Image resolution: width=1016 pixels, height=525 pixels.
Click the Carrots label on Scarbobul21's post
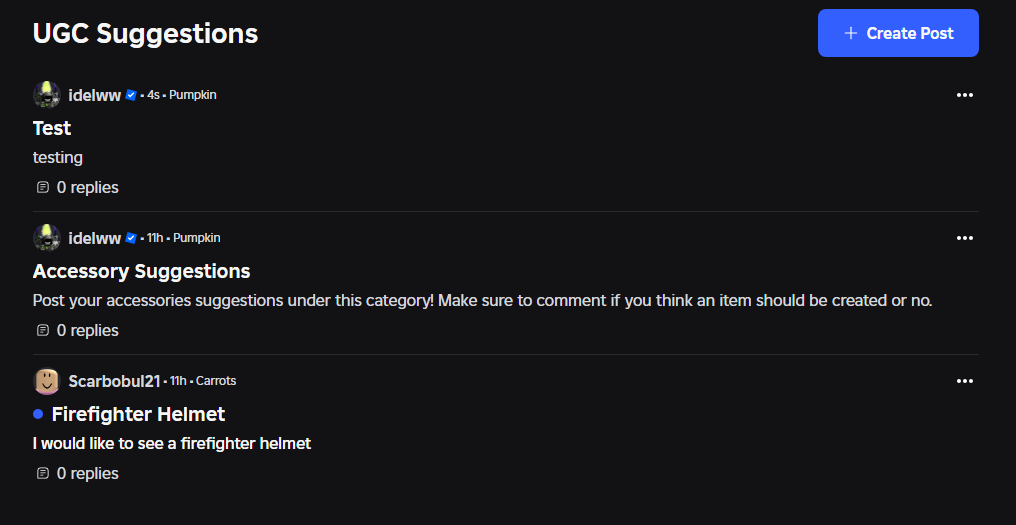216,381
